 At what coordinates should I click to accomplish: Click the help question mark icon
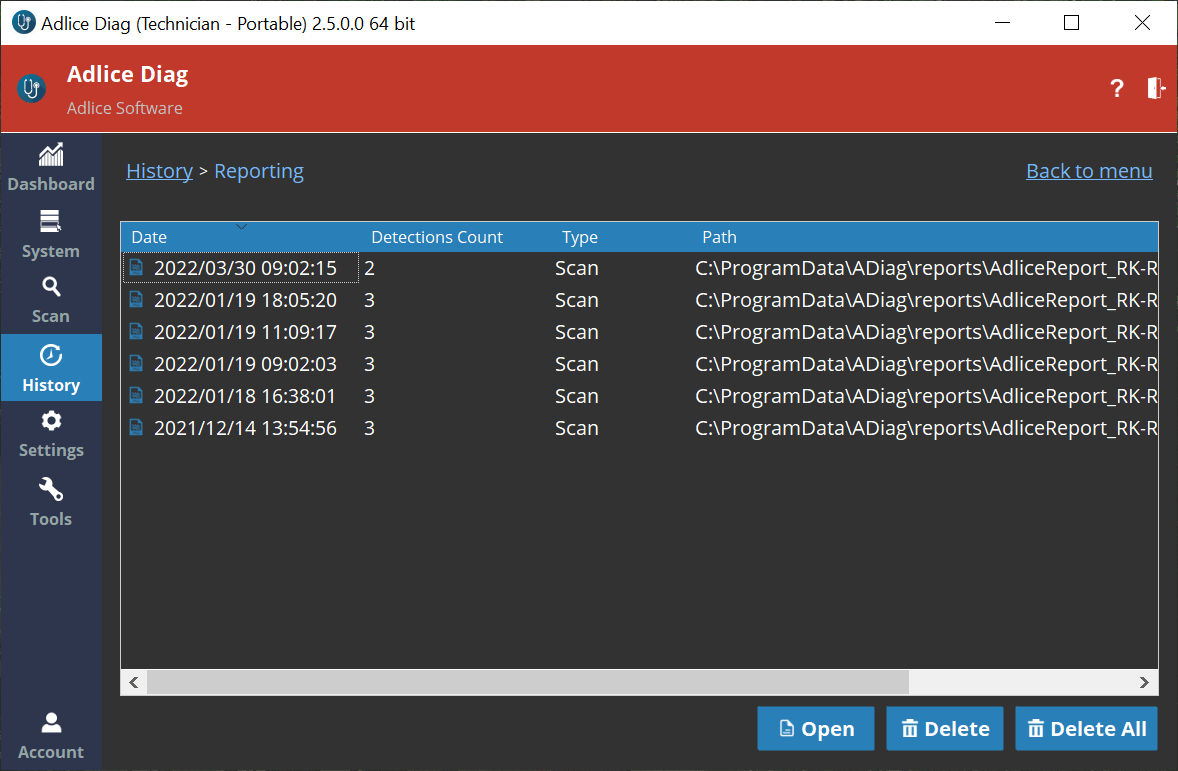[1117, 89]
